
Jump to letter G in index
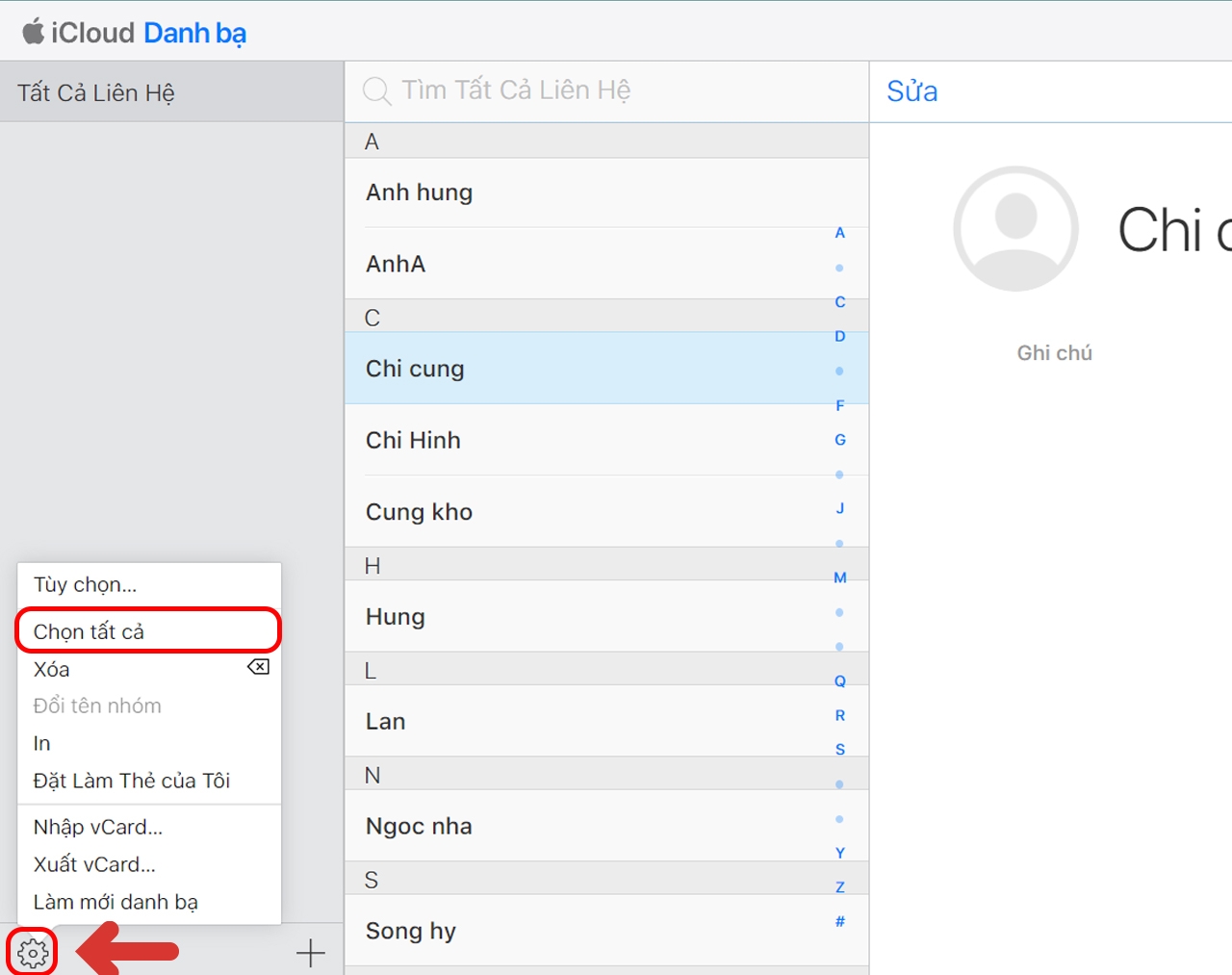(840, 440)
